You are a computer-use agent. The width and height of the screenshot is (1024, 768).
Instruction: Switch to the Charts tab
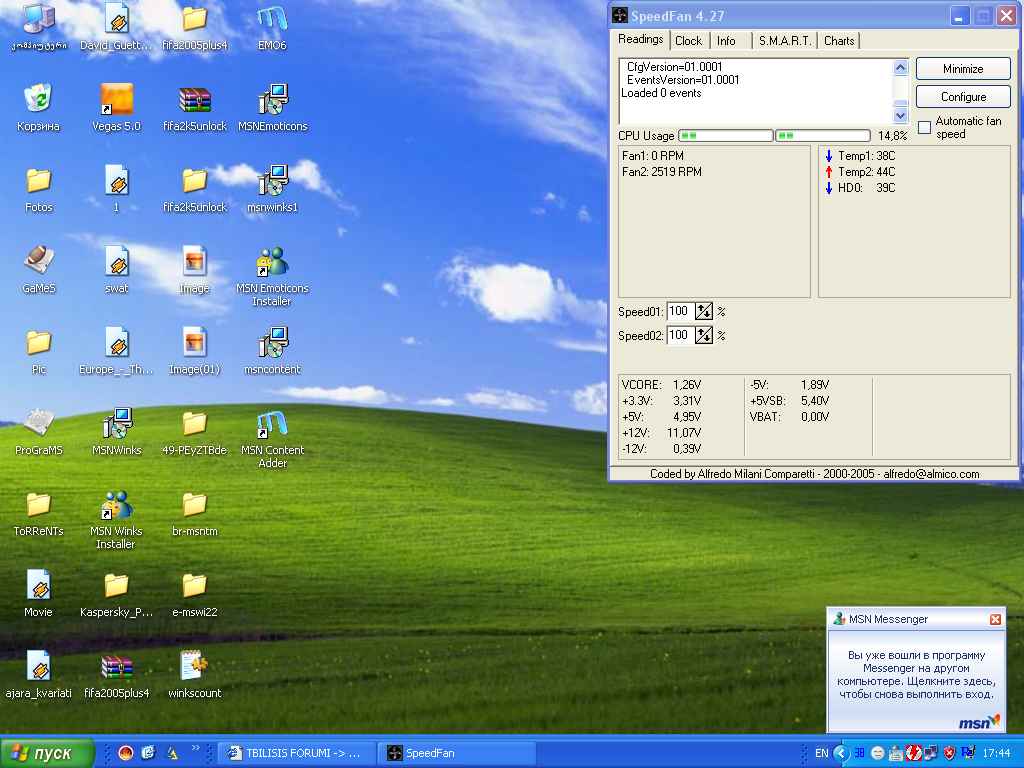tap(839, 40)
